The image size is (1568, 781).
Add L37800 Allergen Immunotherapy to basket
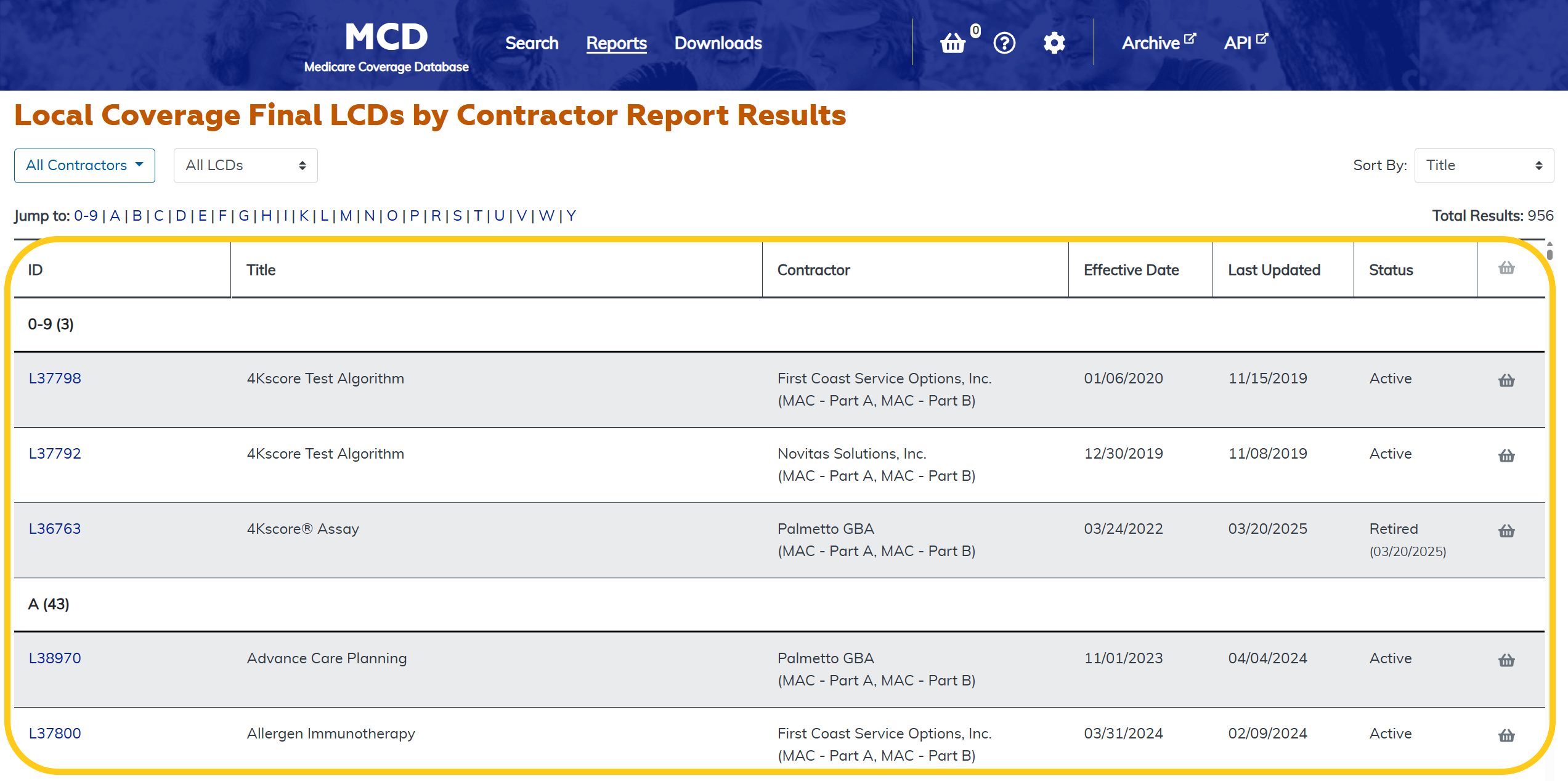(1506, 735)
